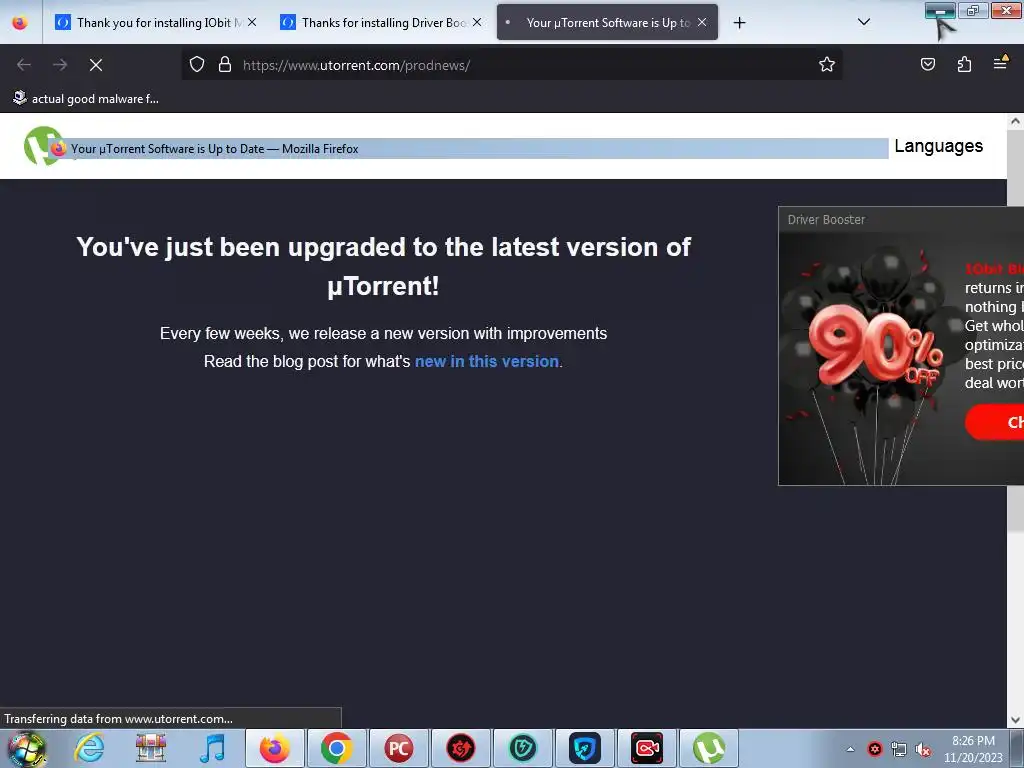1024x768 pixels.
Task: Click the µTorrent logo in header
Action: pos(43,146)
